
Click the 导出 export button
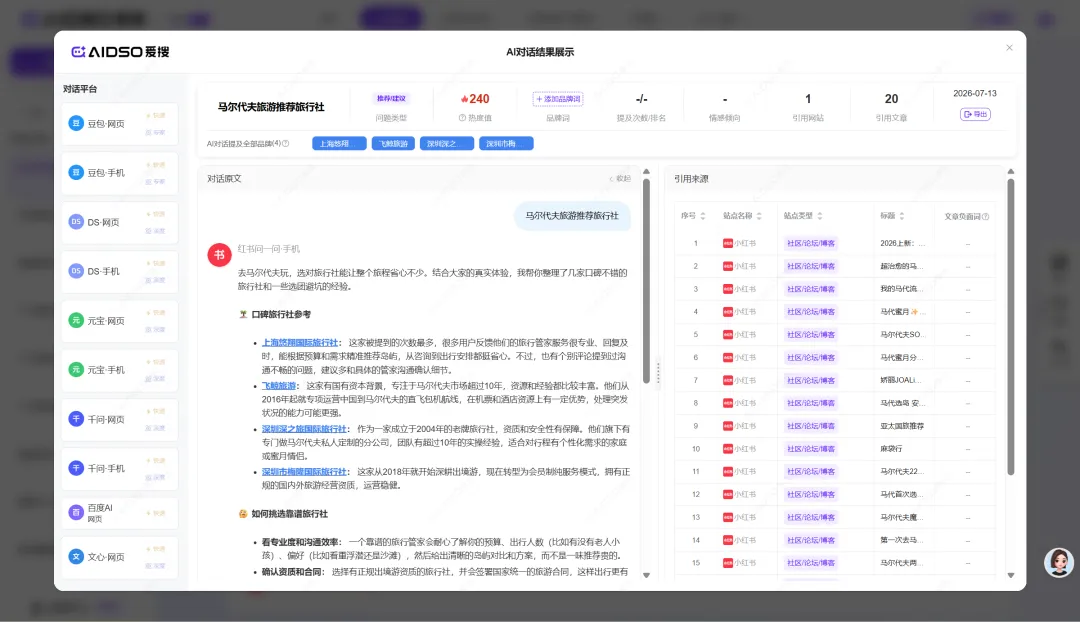pyautogui.click(x=975, y=114)
